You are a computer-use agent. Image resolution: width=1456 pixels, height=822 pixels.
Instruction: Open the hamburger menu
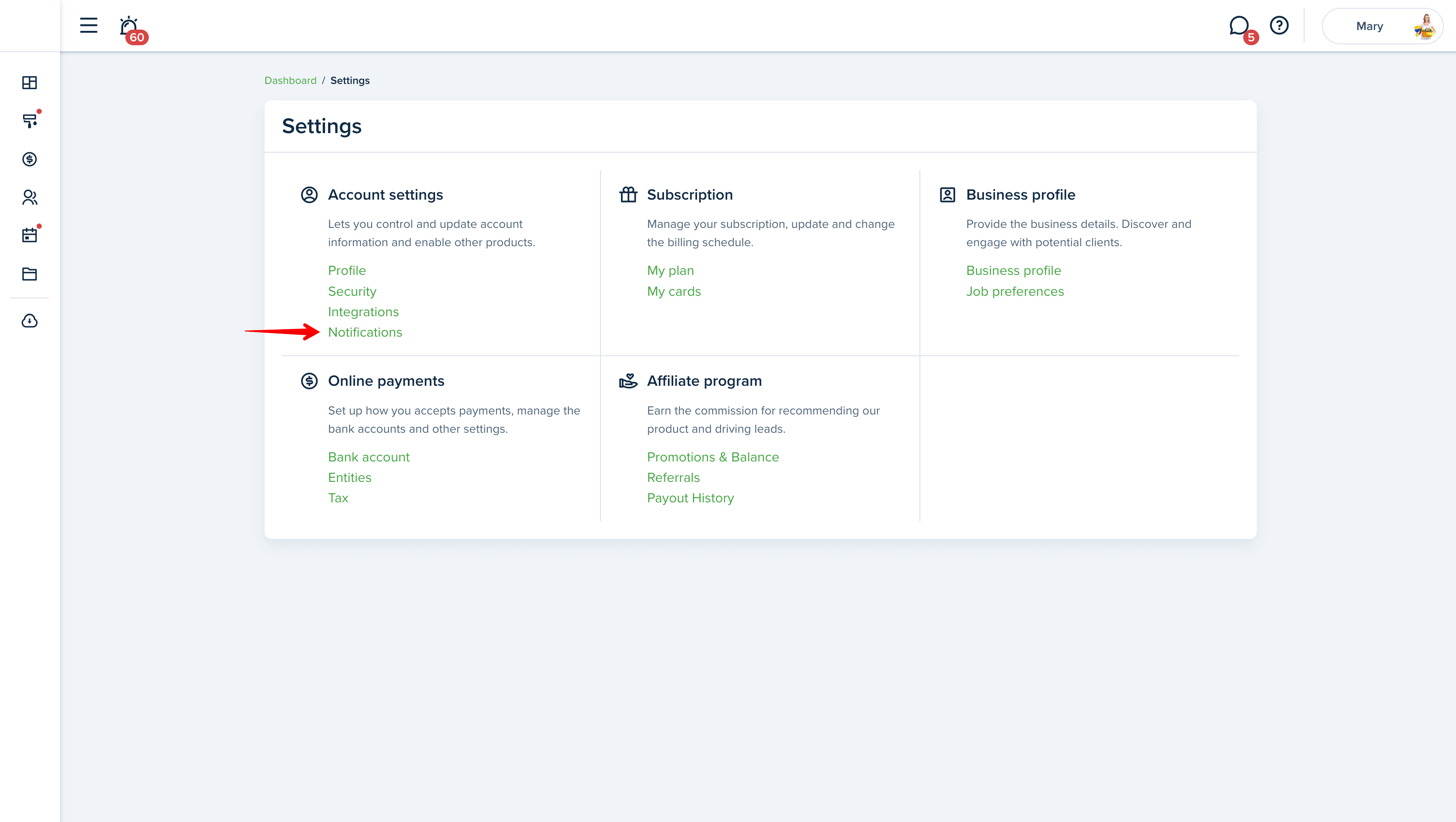[89, 25]
